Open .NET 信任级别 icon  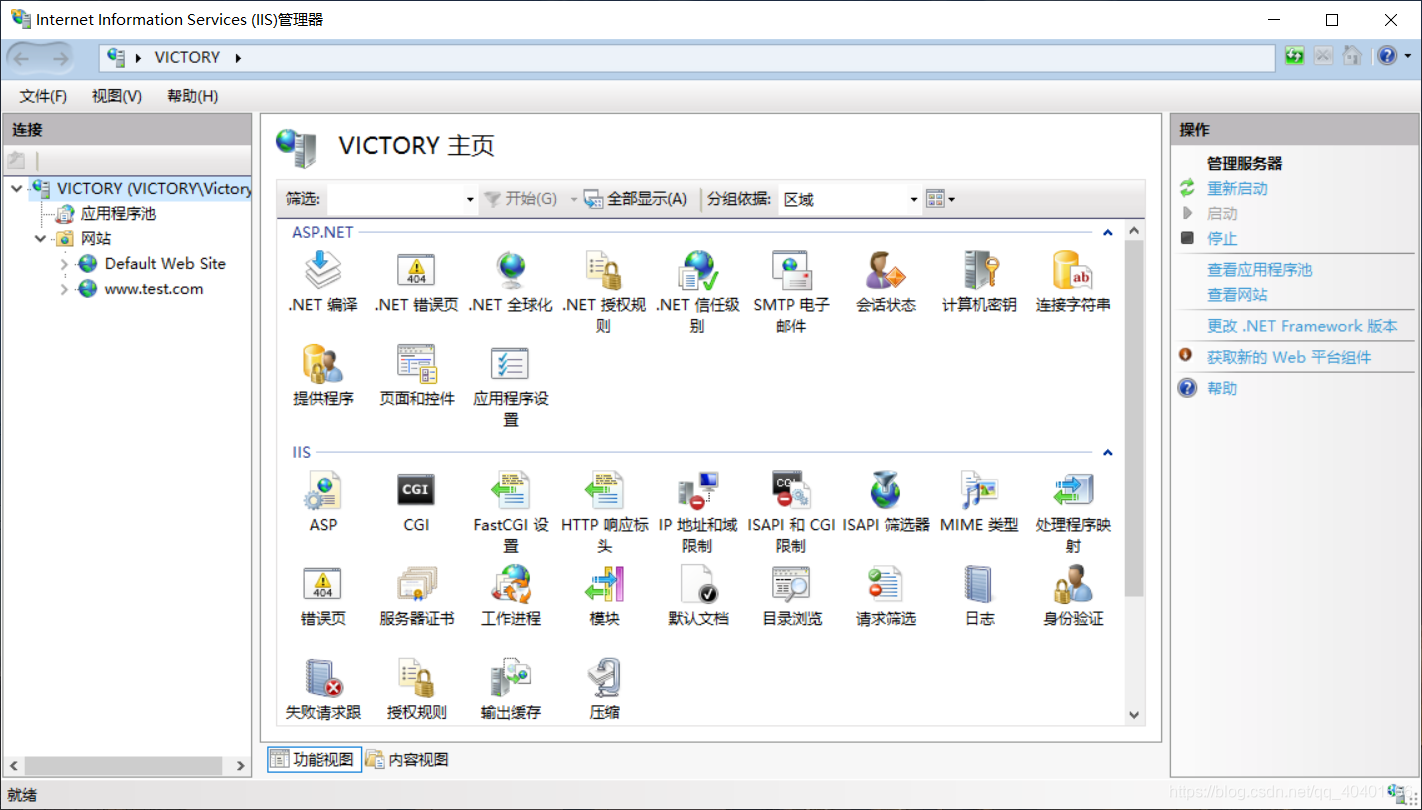[697, 270]
